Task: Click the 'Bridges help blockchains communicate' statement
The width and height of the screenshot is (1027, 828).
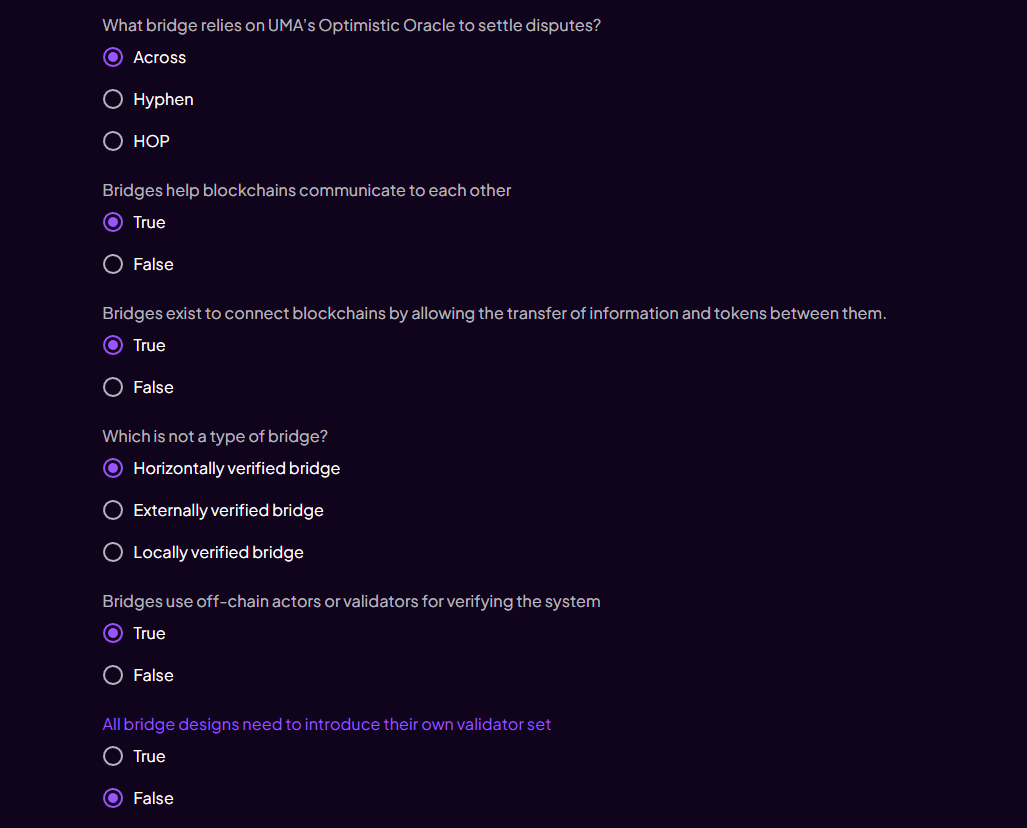Action: (307, 191)
